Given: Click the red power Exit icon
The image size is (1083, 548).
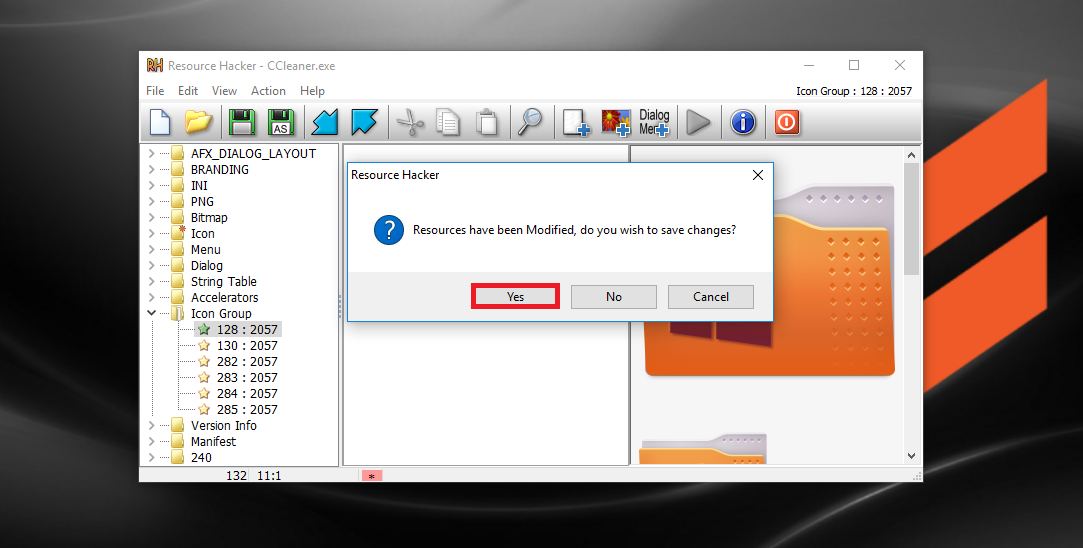Looking at the screenshot, I should pos(787,122).
